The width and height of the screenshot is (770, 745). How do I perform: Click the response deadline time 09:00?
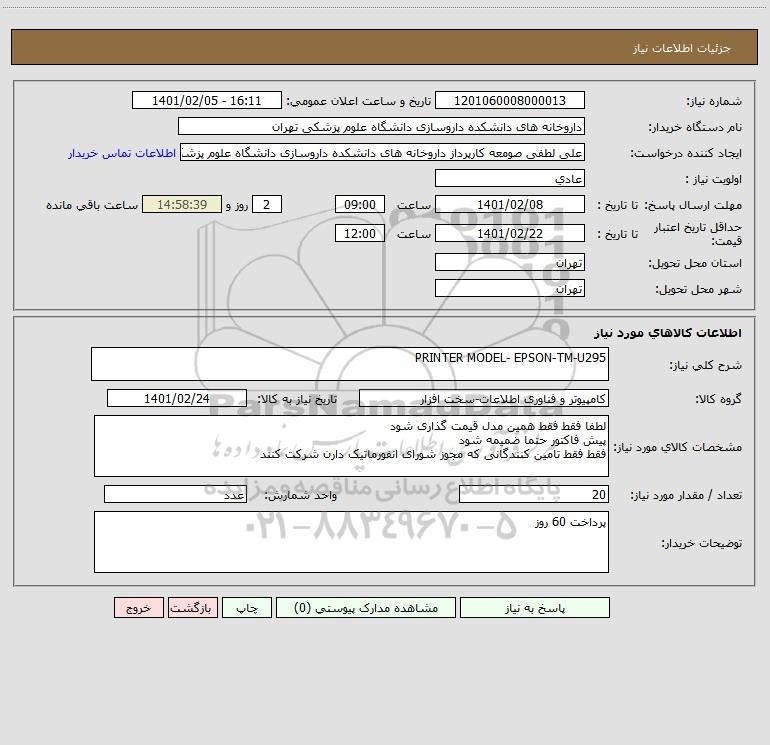359,204
